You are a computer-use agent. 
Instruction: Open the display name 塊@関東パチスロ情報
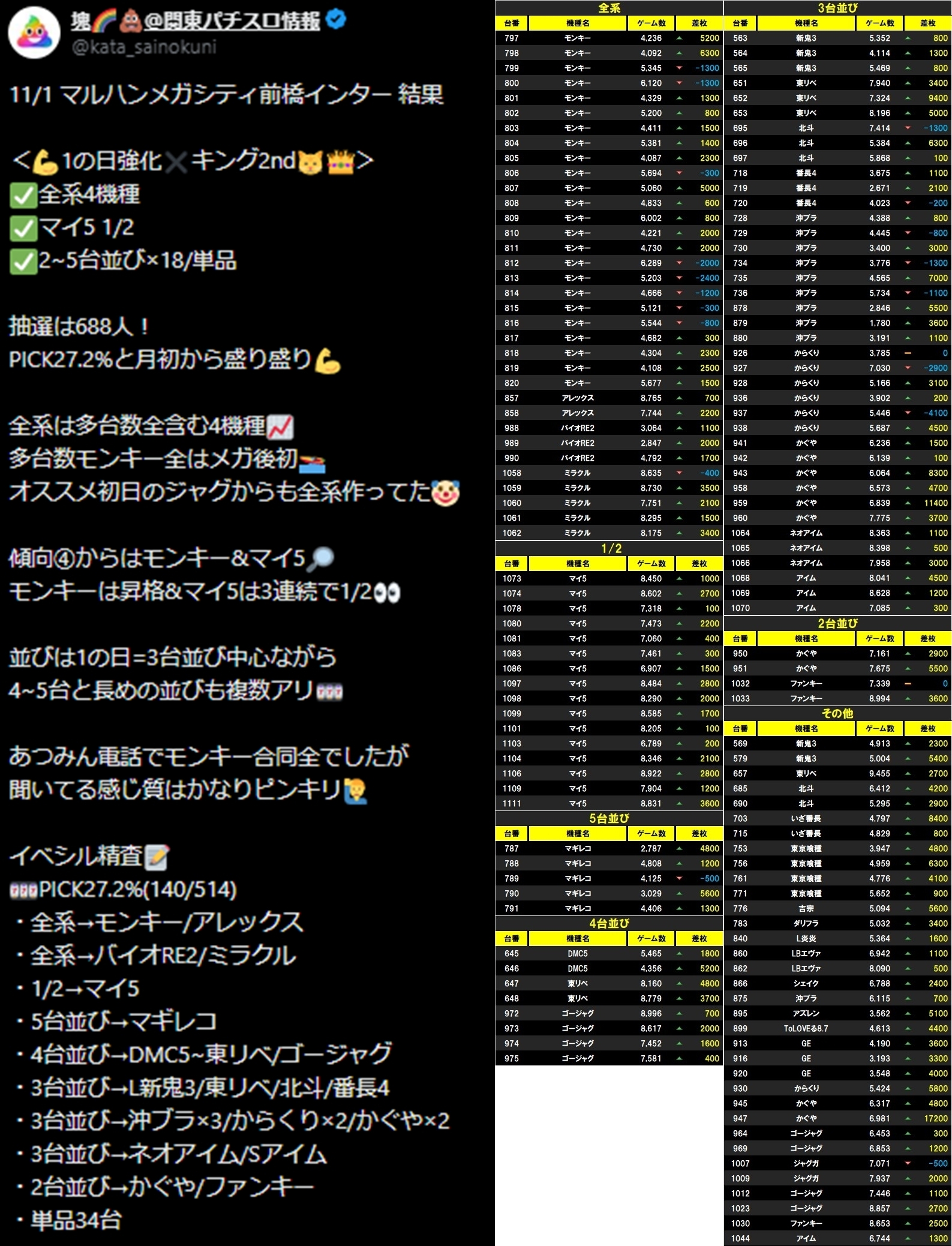click(195, 20)
